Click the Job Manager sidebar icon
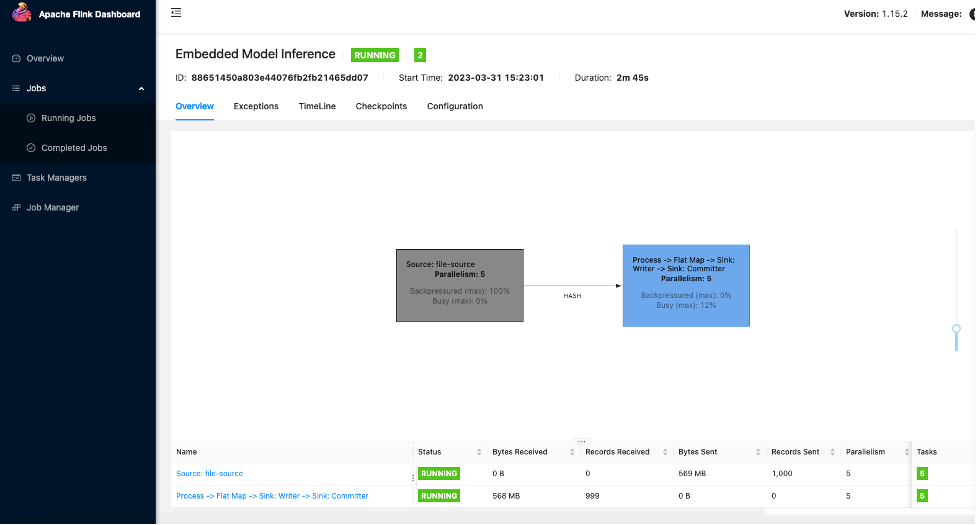 coord(16,207)
